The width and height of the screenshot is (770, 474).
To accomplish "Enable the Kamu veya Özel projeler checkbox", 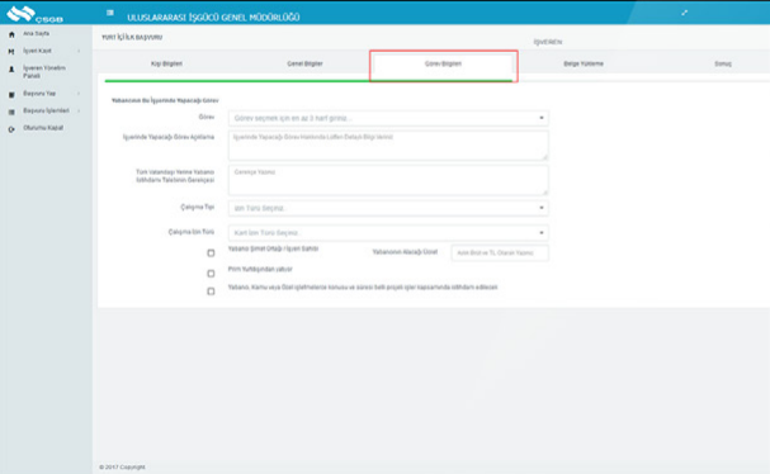I will pos(211,291).
